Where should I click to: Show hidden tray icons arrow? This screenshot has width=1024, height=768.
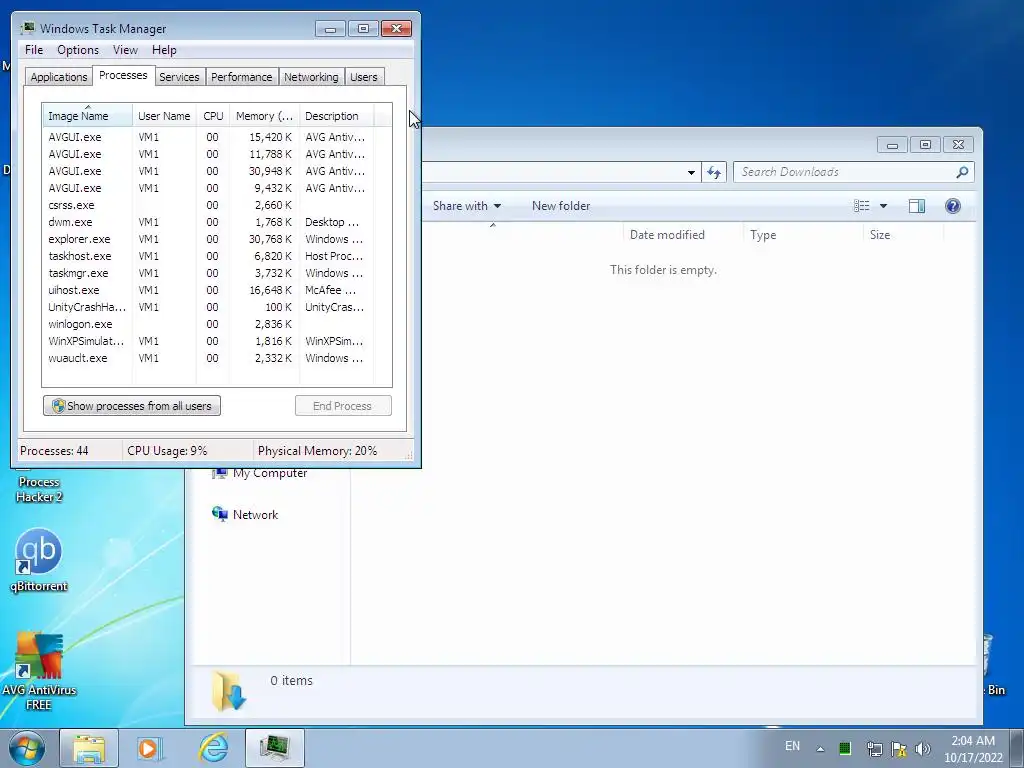coord(820,749)
